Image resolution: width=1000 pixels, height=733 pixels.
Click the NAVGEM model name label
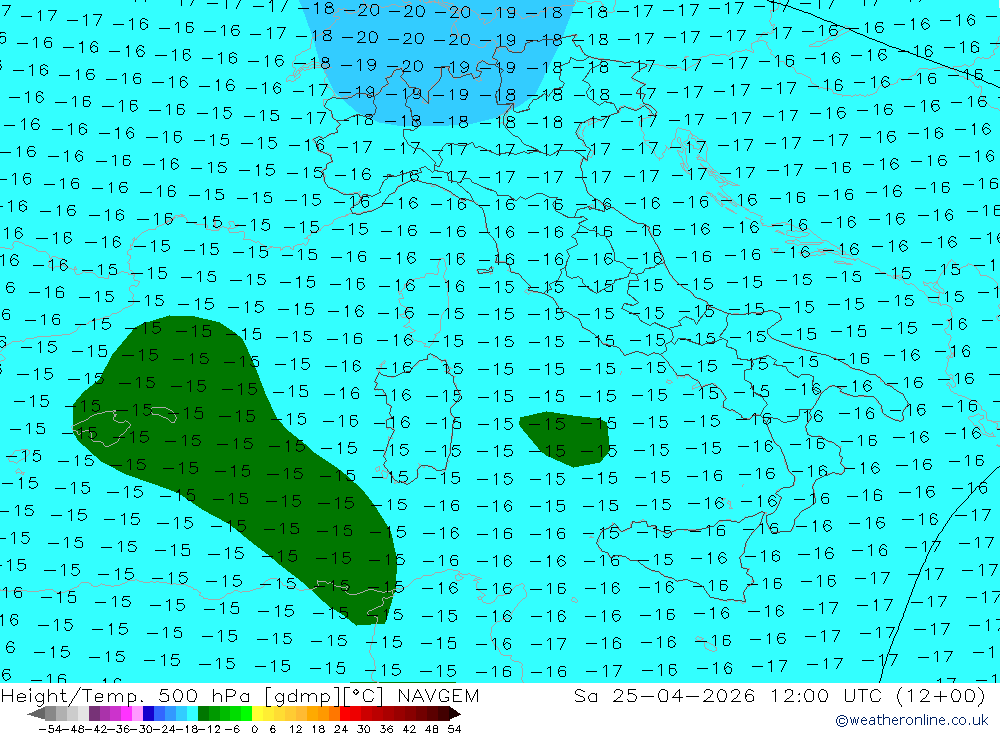[x=438, y=695]
